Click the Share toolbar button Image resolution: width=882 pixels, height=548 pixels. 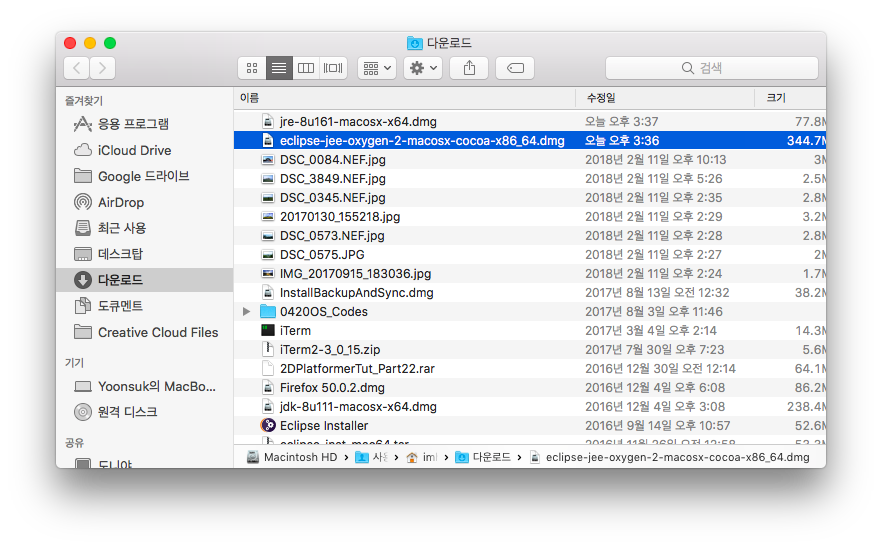point(469,68)
